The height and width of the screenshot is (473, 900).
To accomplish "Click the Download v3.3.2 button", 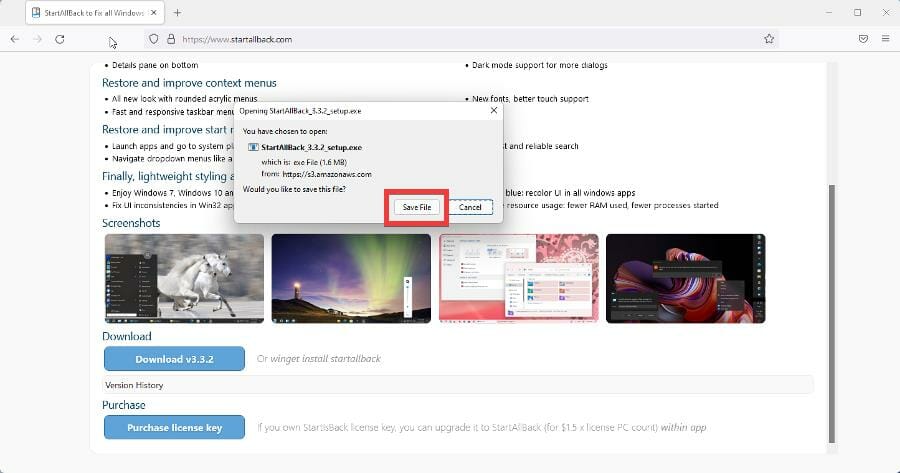I will pos(174,359).
